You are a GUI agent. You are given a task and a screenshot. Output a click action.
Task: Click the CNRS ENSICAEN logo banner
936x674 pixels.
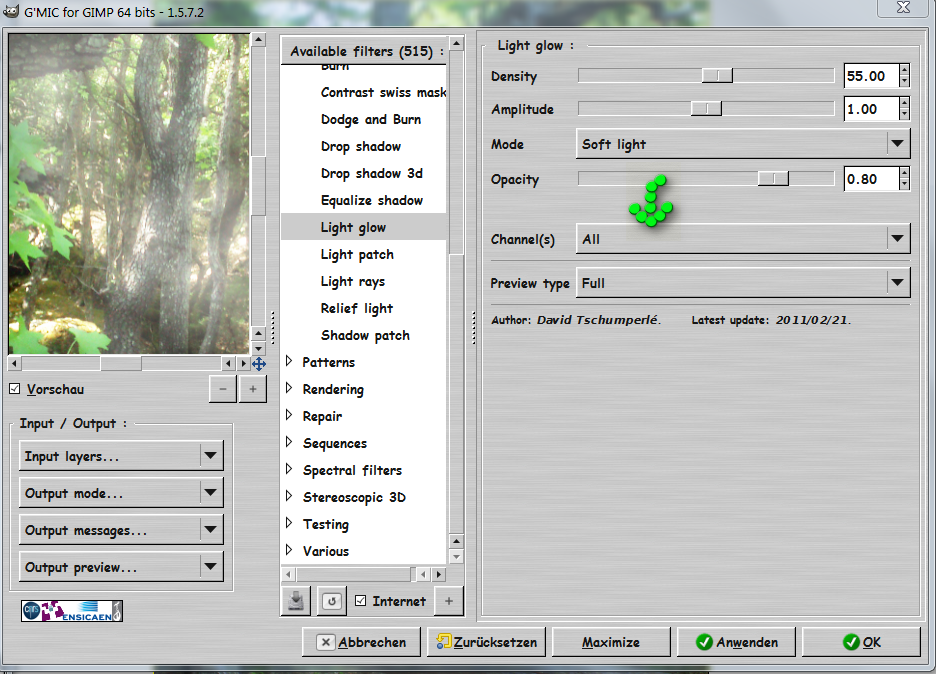[72, 611]
